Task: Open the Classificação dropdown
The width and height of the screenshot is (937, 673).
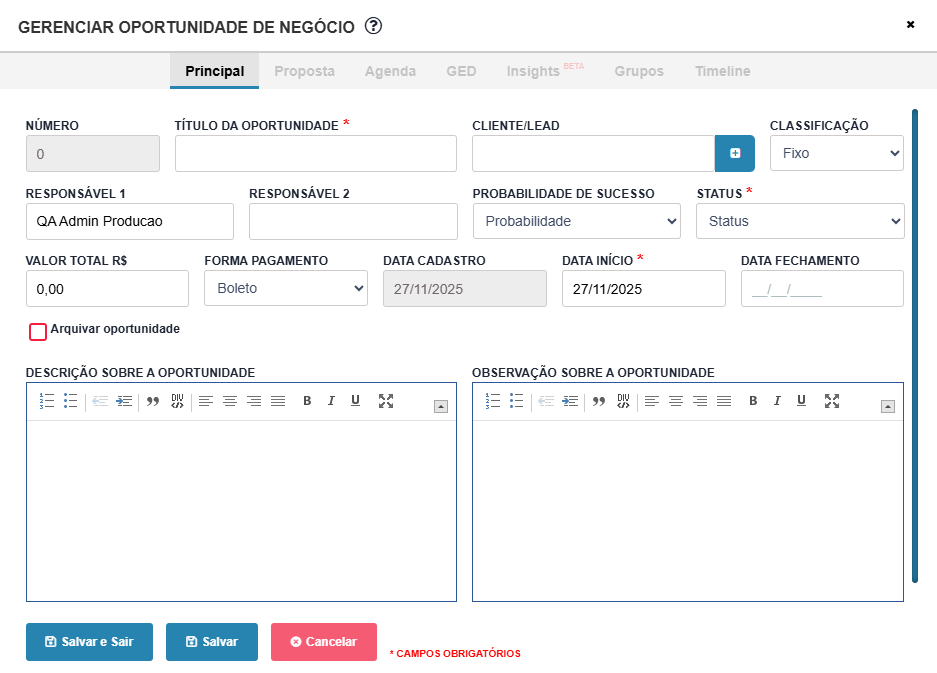Action: 836,154
